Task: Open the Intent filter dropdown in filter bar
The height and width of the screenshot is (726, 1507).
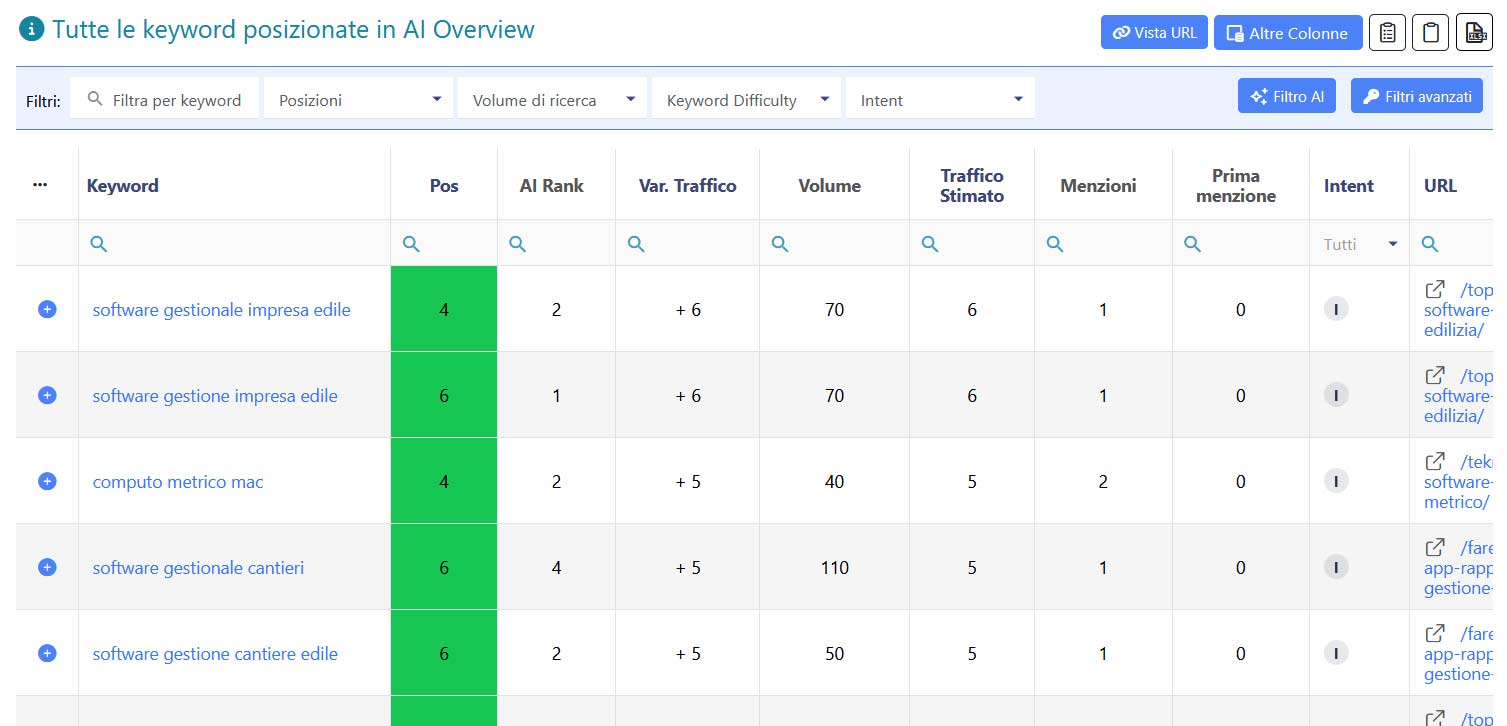Action: point(940,99)
